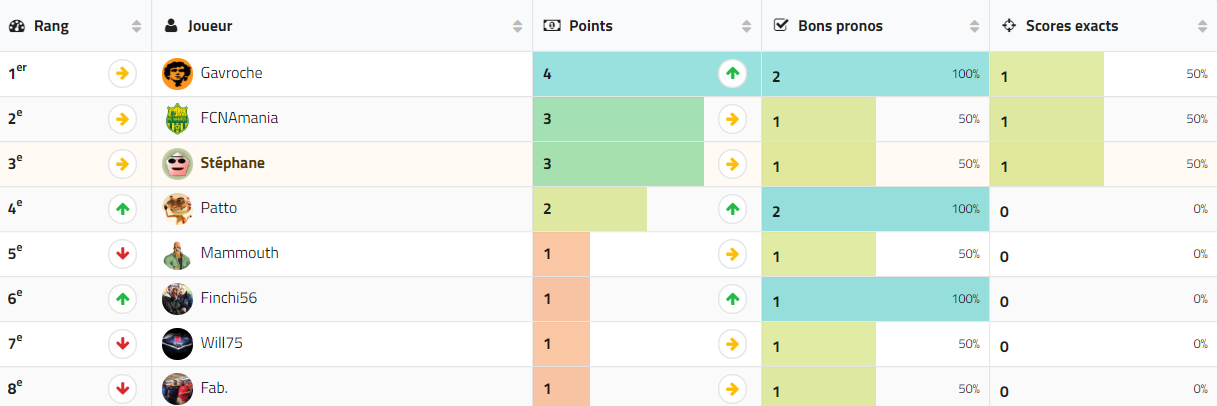This screenshot has height=406, width=1217.
Task: Click Stéphane's avatar icon
Action: [177, 164]
